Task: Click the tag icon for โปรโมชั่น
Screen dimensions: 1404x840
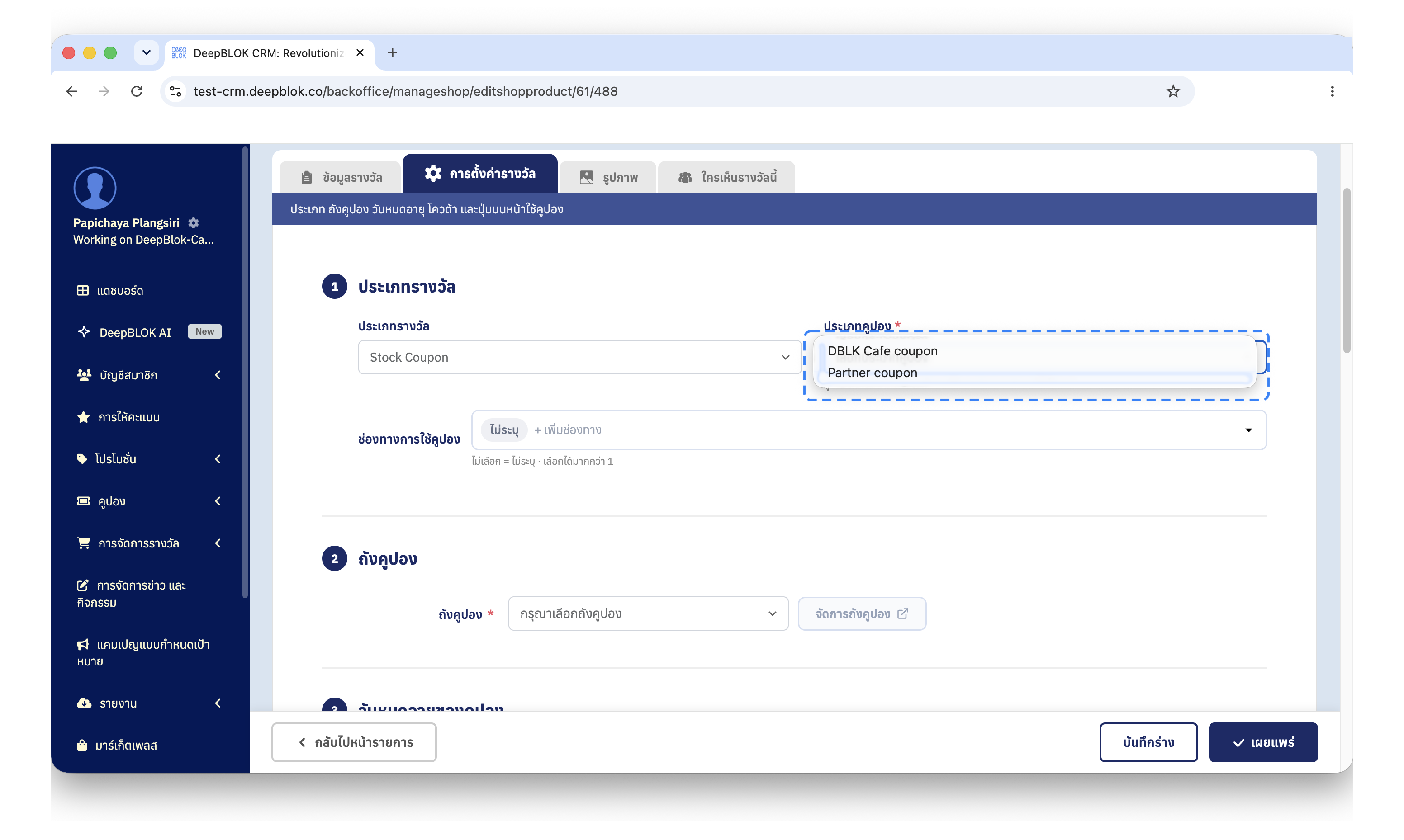Action: tap(82, 458)
